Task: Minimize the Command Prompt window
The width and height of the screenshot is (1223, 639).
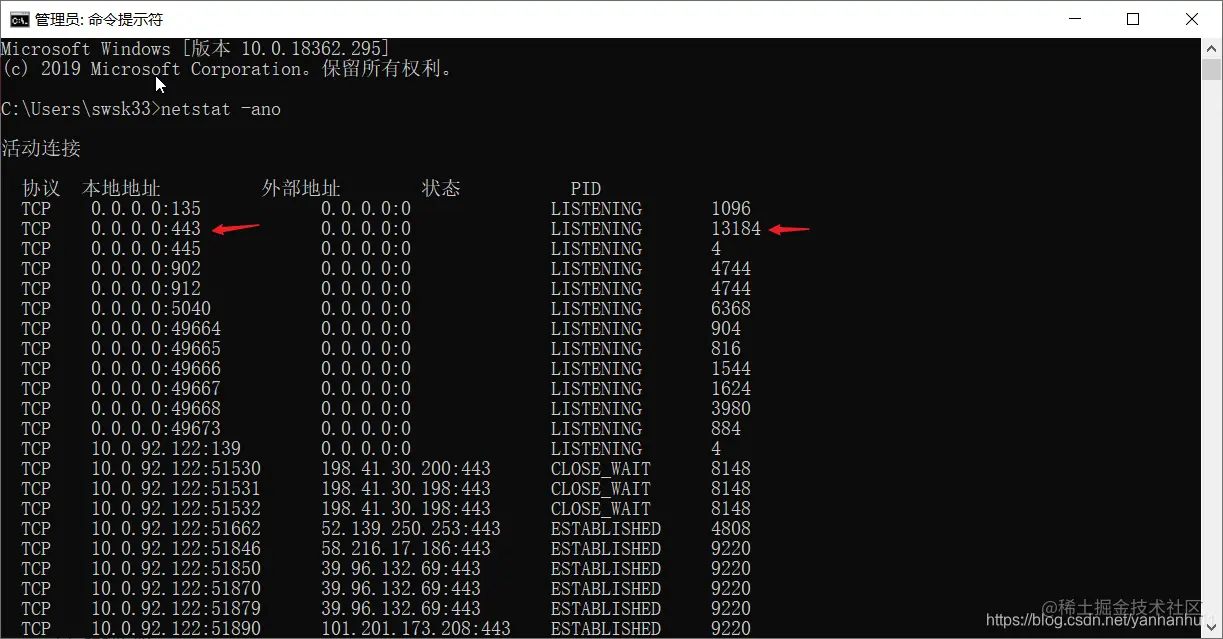Action: tap(1073, 19)
